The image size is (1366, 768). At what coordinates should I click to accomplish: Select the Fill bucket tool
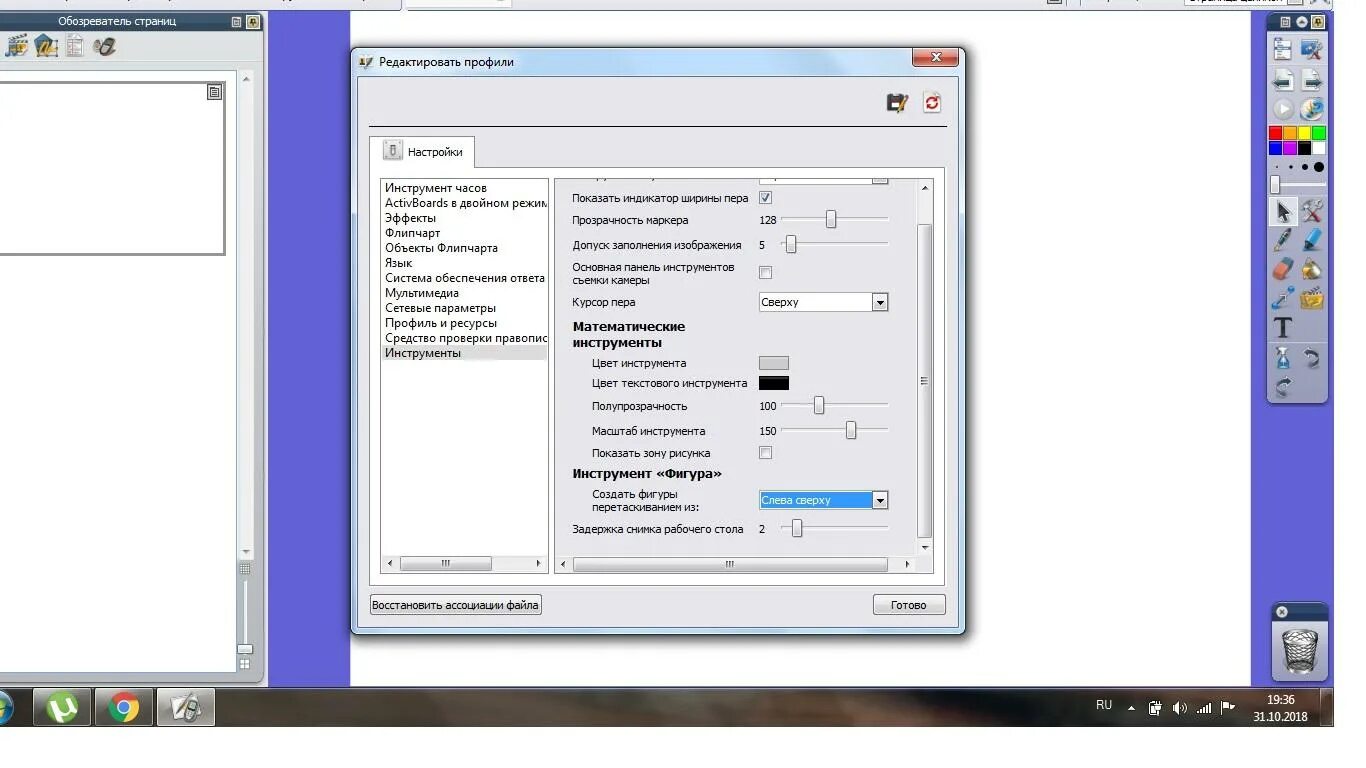pos(1312,269)
